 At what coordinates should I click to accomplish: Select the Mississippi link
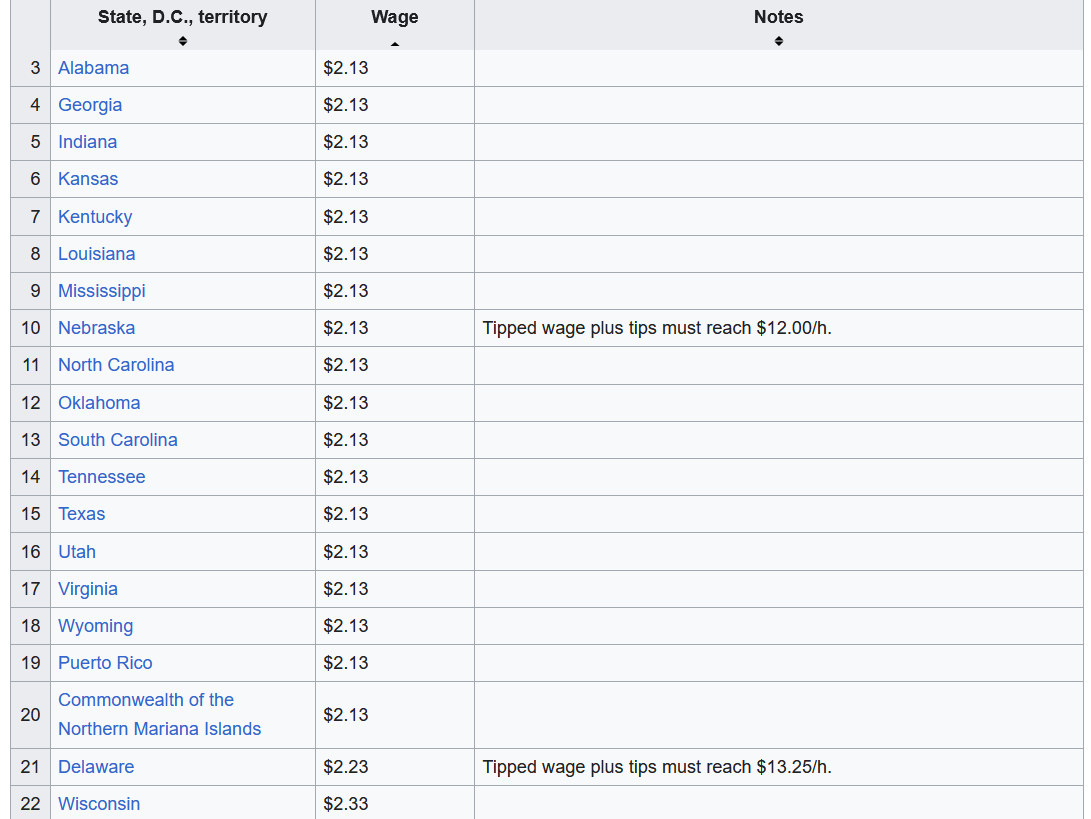101,291
